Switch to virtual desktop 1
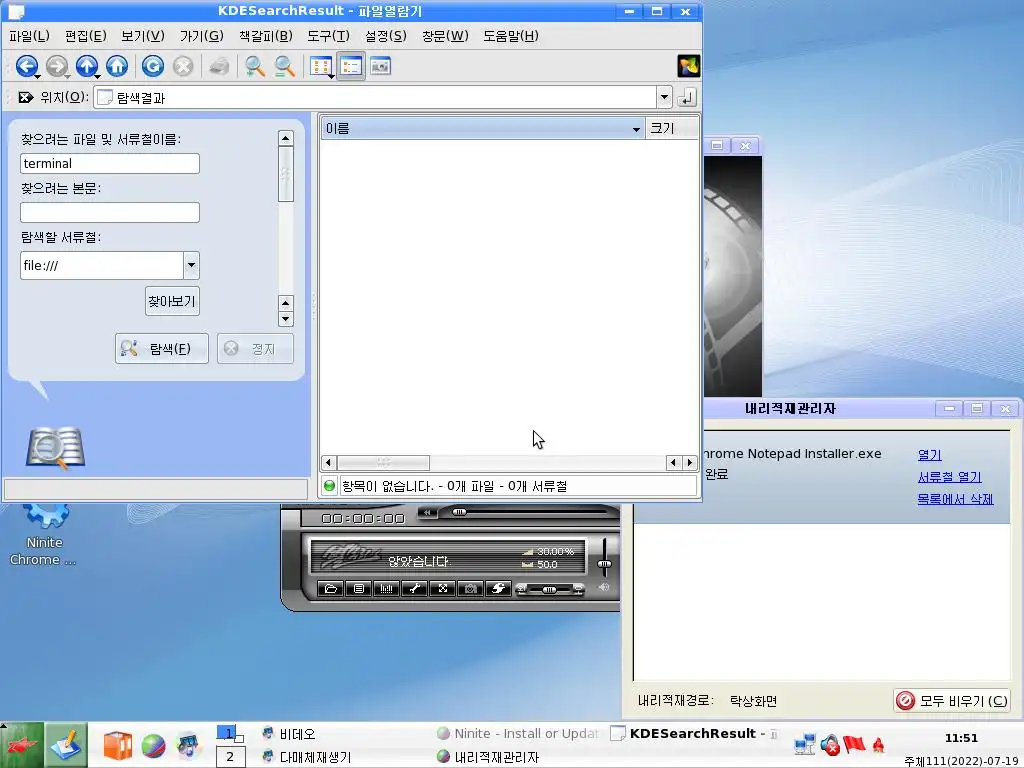1024x768 pixels. (x=229, y=734)
